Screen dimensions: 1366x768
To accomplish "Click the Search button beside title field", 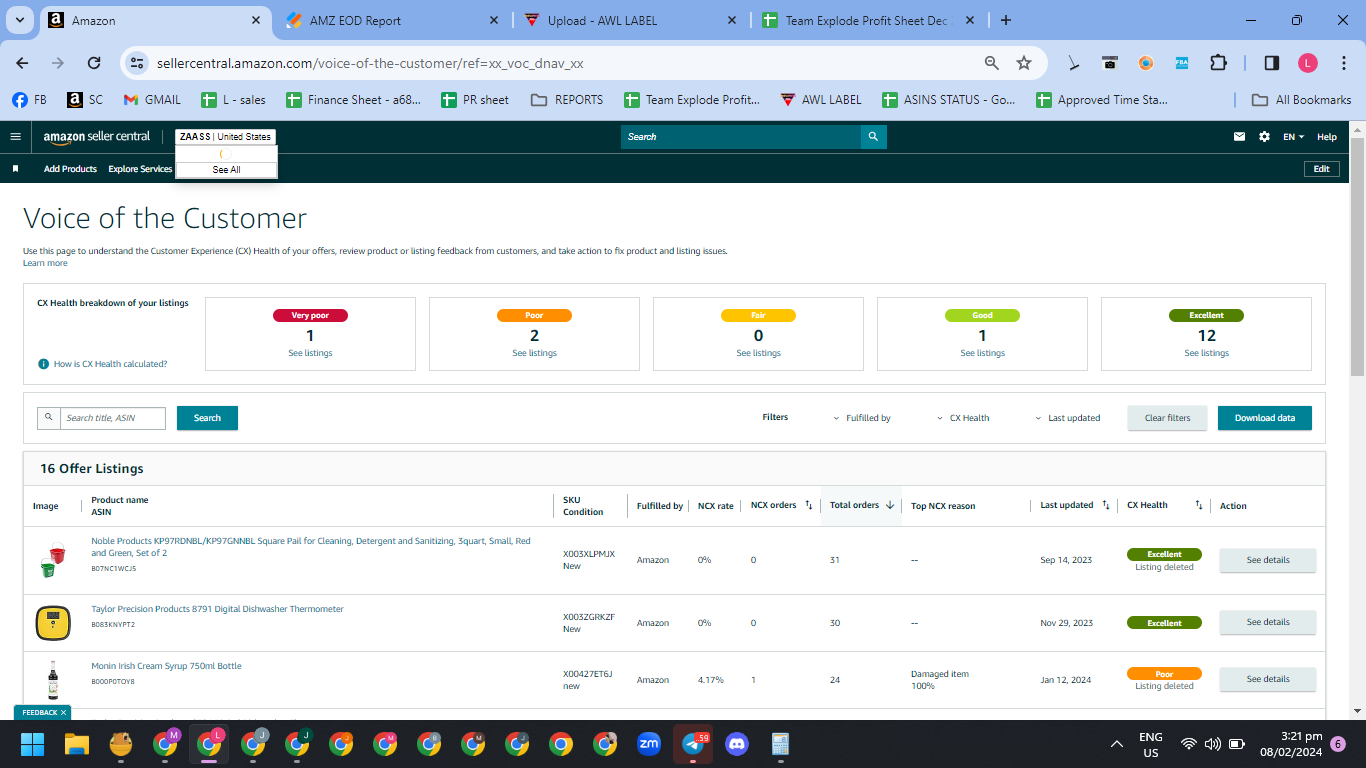I will 207,418.
